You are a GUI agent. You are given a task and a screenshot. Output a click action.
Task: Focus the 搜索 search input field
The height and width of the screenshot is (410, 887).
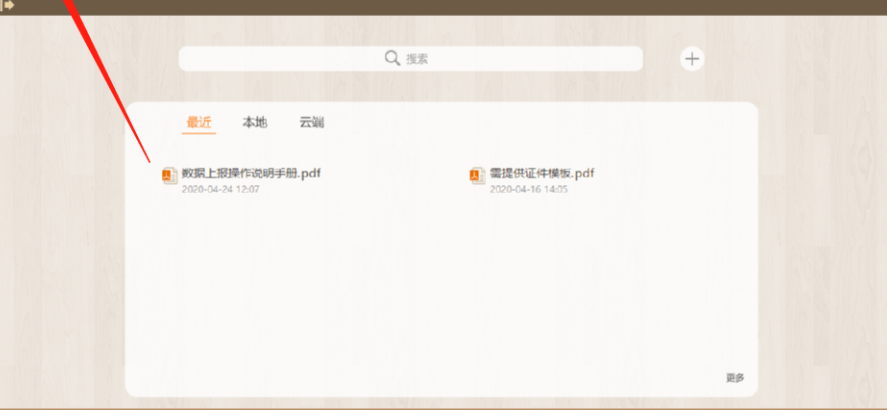pos(411,58)
